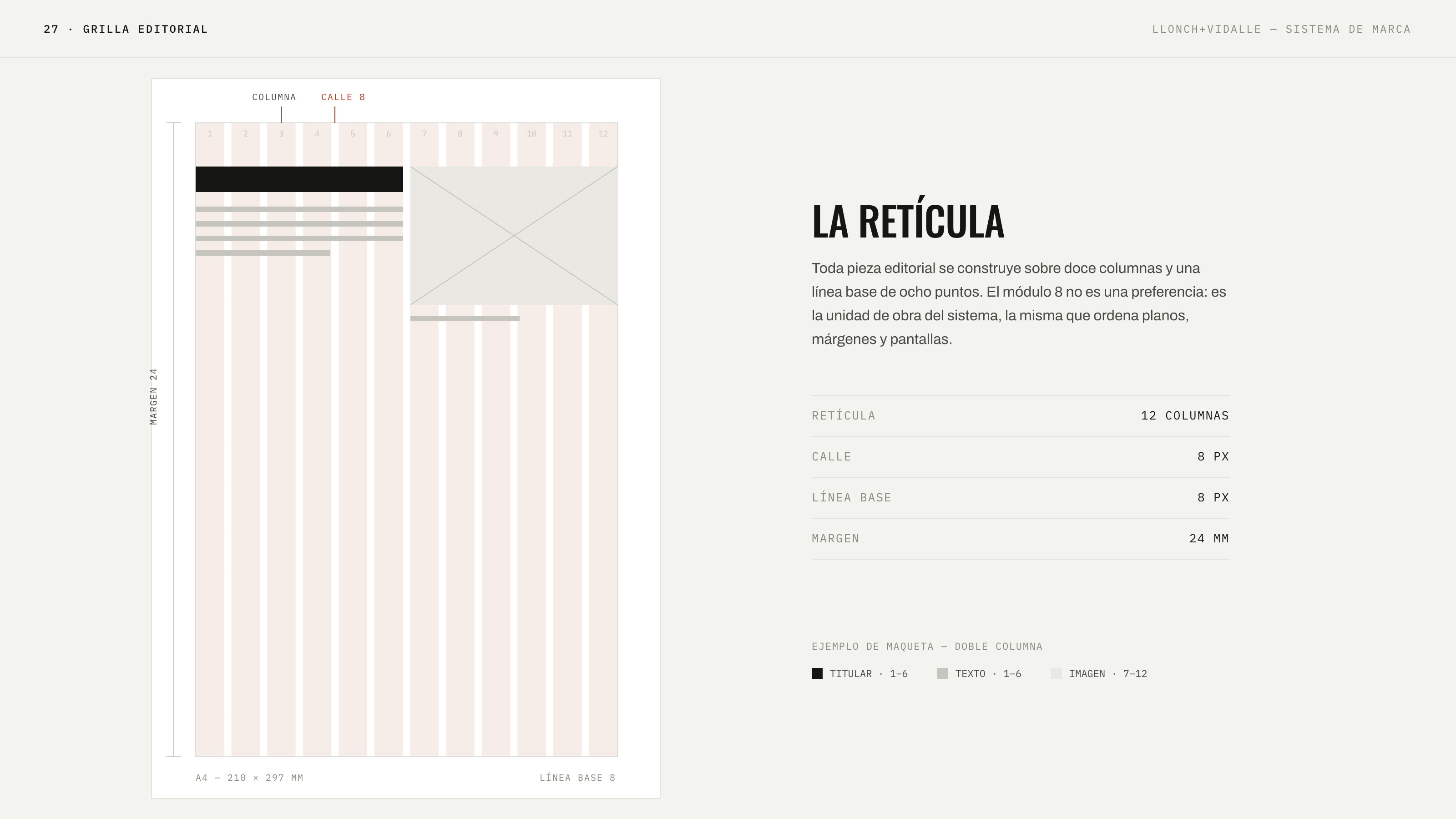Screen dimensions: 1456x819
Task: Click the '24 MM' value
Action: tap(1209, 538)
